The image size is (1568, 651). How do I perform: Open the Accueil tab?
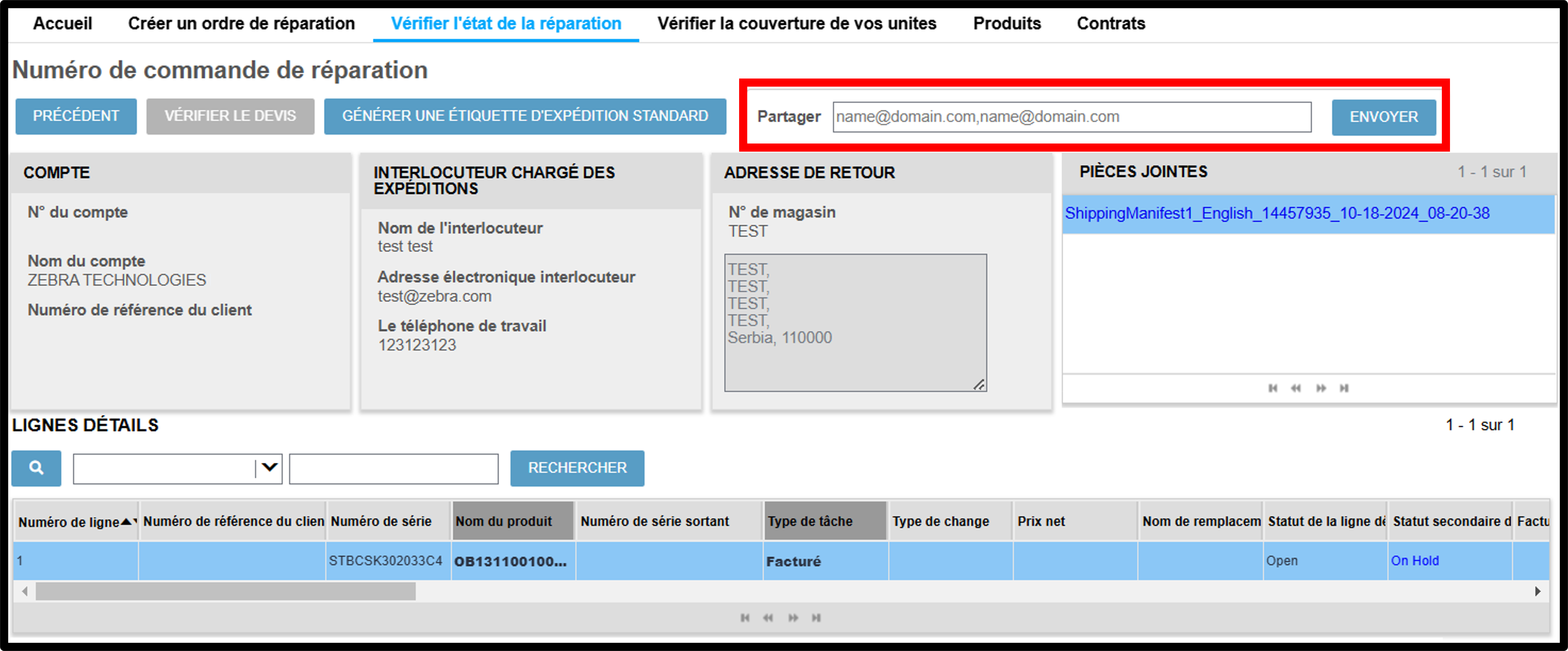tap(63, 23)
